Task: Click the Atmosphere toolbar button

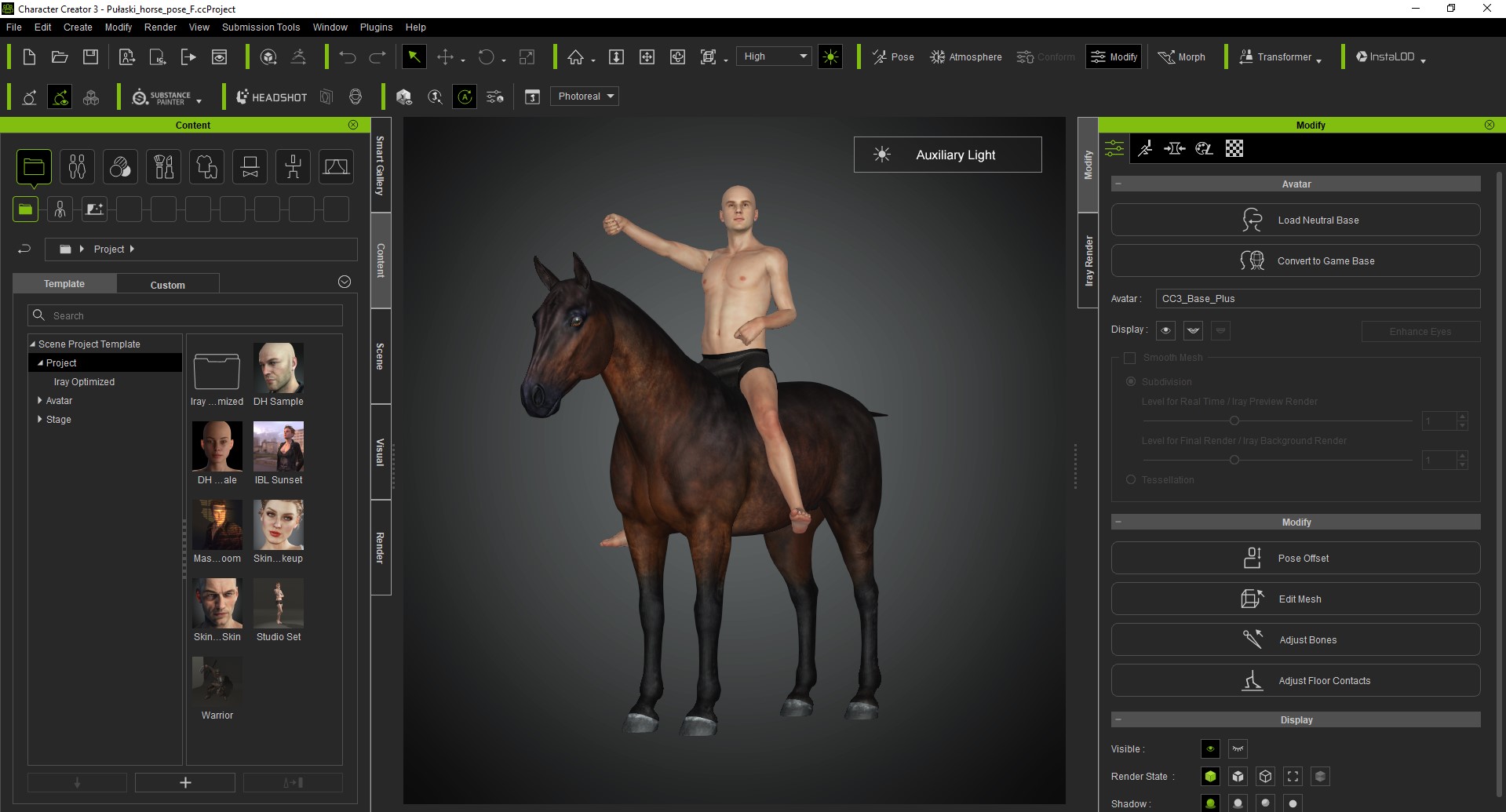Action: 966,56
